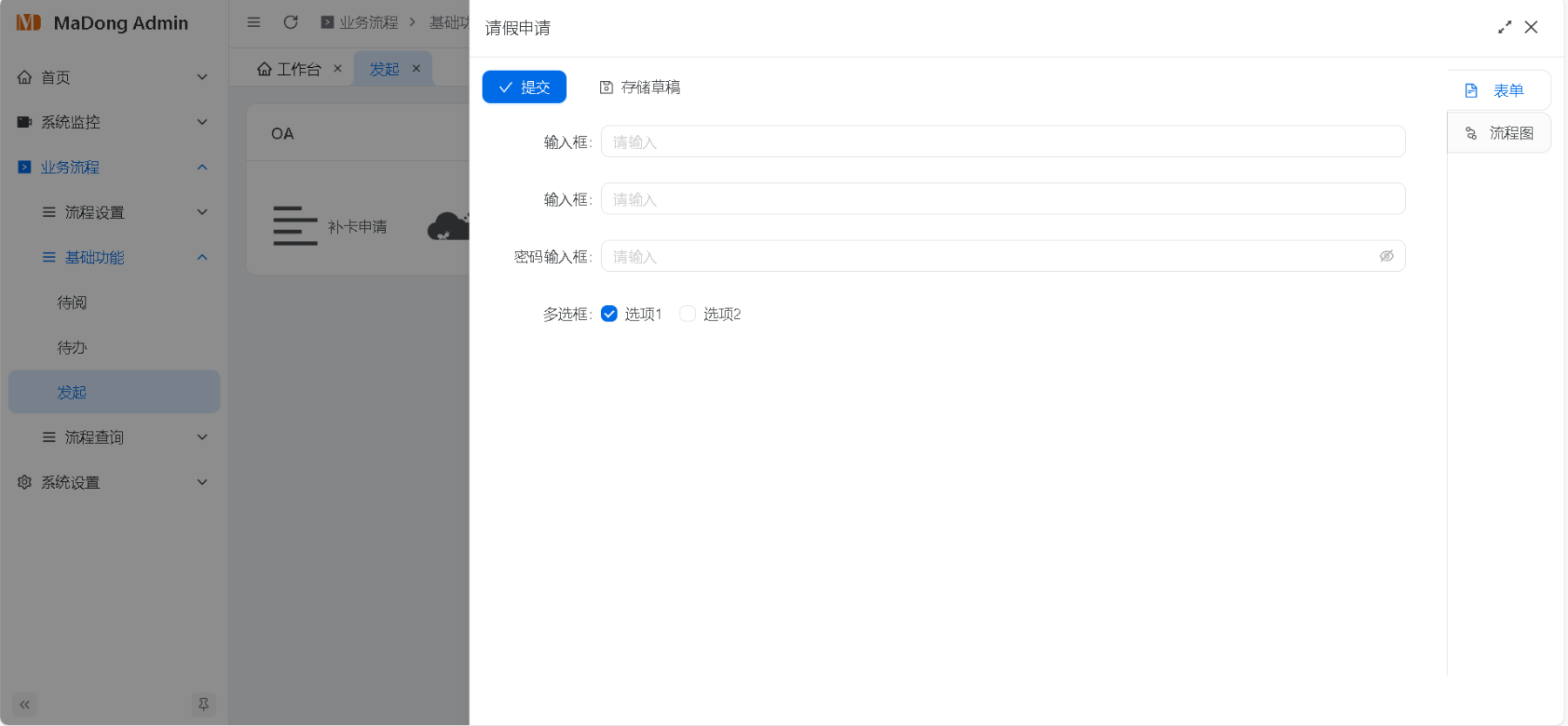Uncheck the 选项1 checkbox
The image size is (1568, 726).
click(x=610, y=314)
